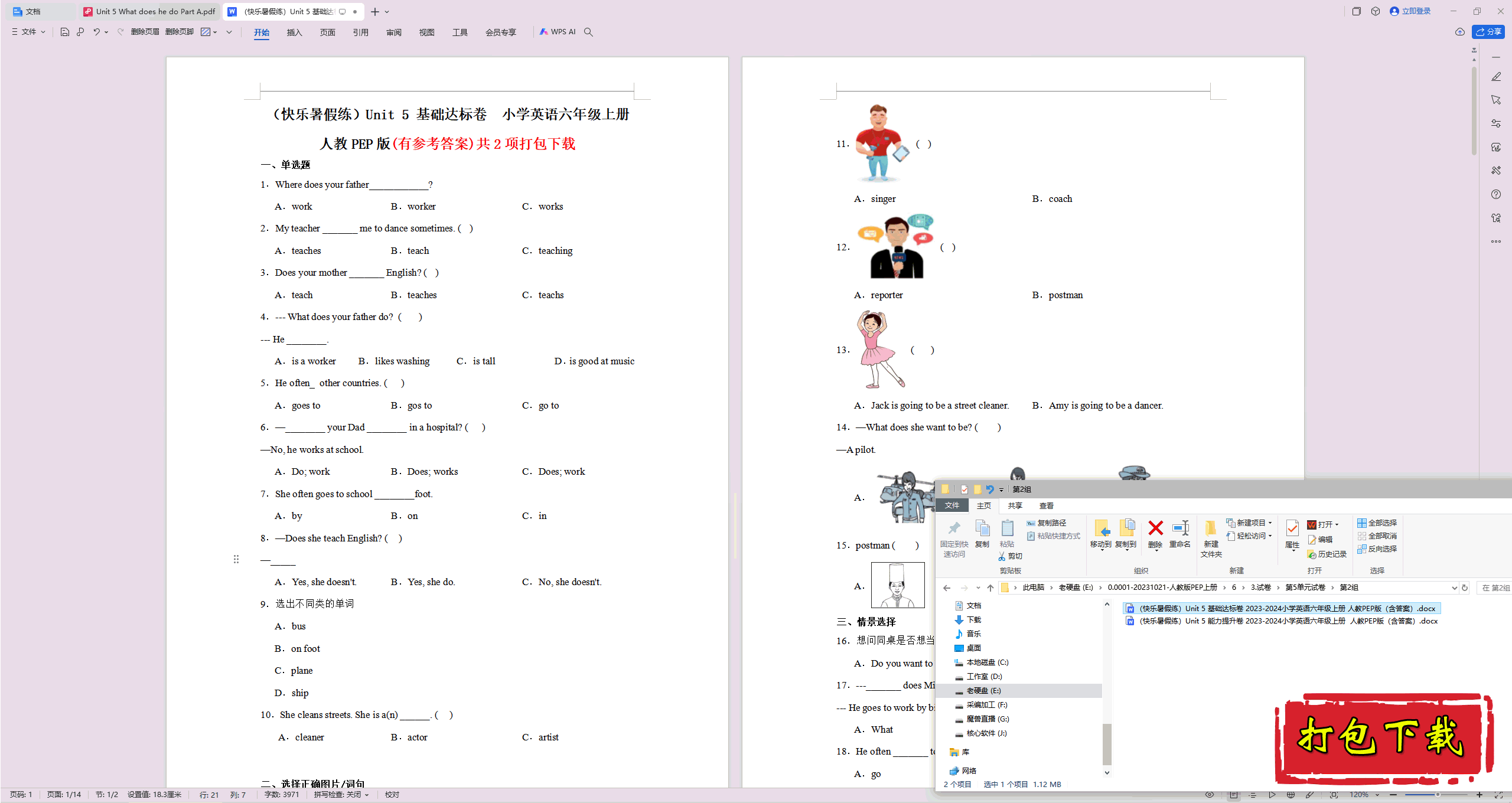Toggle outline view in status bar
Screen dimensions: 1512x803
point(1252,795)
